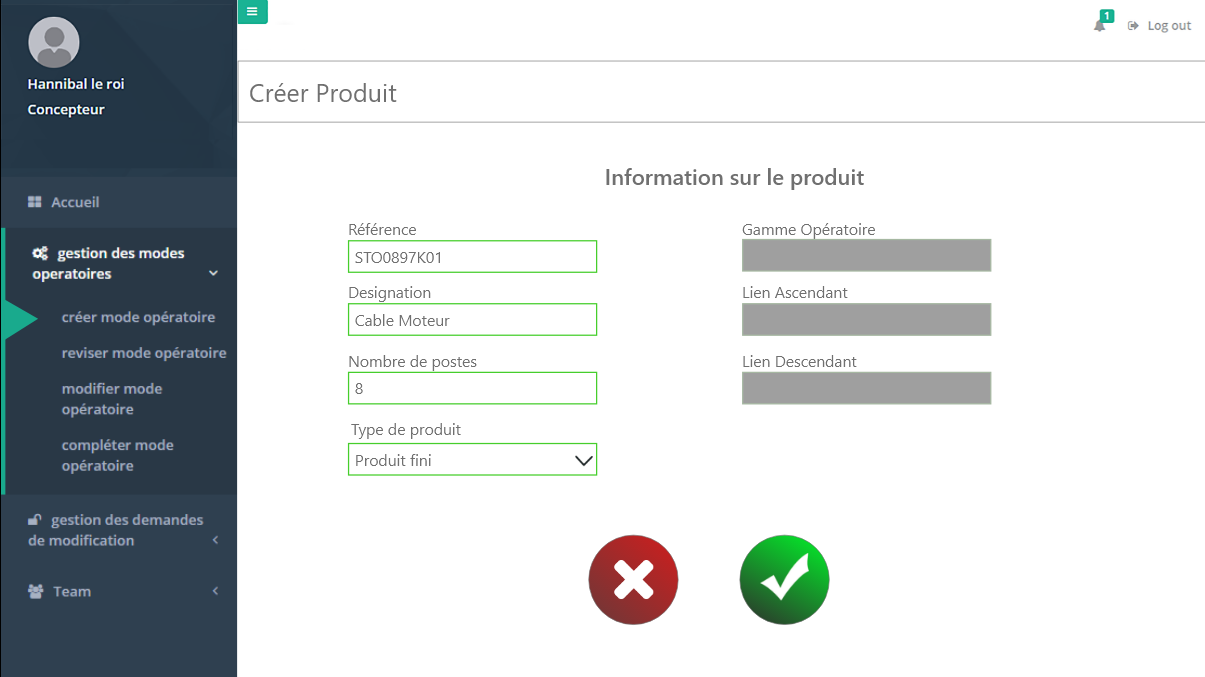Click the Référence input field
The height and width of the screenshot is (677, 1205).
point(472,257)
